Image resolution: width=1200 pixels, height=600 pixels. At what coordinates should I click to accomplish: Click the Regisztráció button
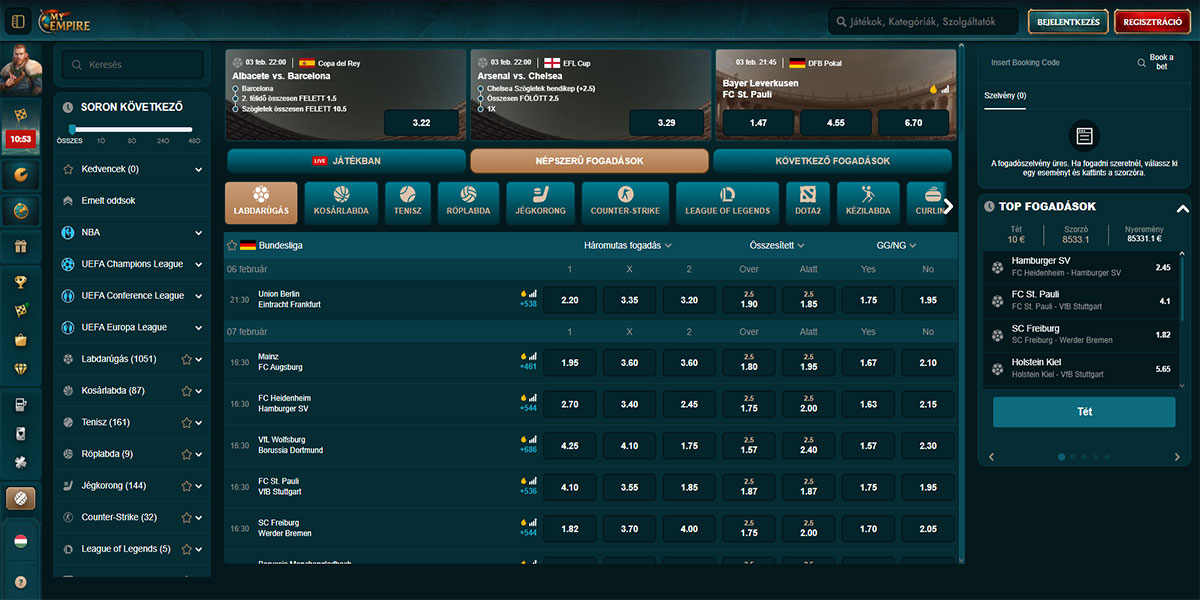click(x=1152, y=21)
